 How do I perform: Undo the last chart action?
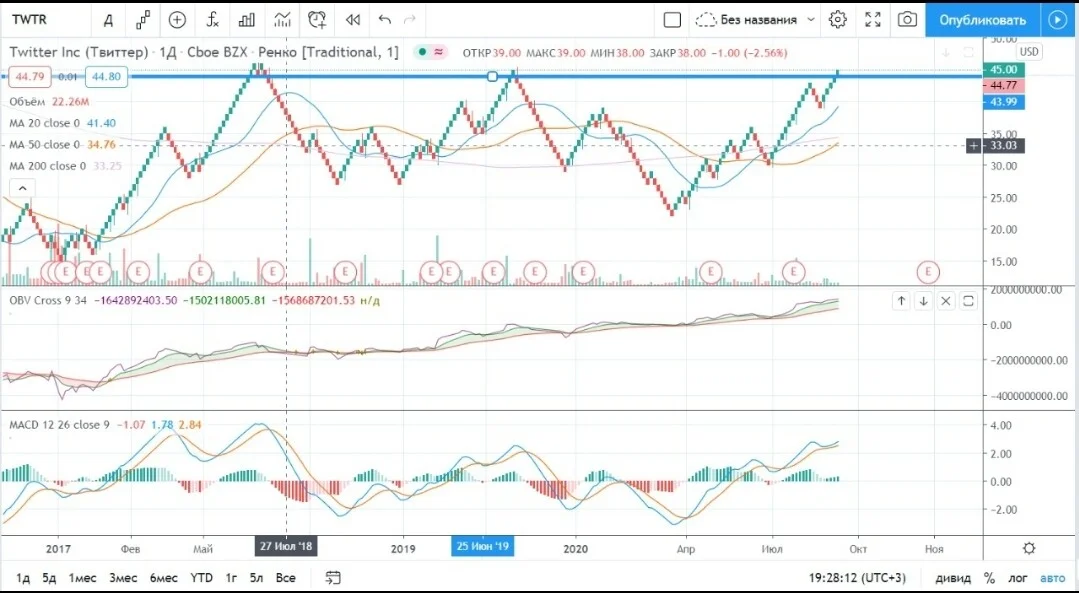[385, 20]
